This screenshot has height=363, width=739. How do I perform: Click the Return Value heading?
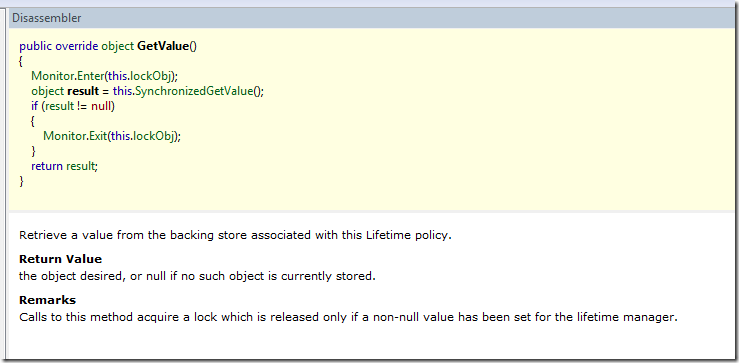click(x=60, y=259)
